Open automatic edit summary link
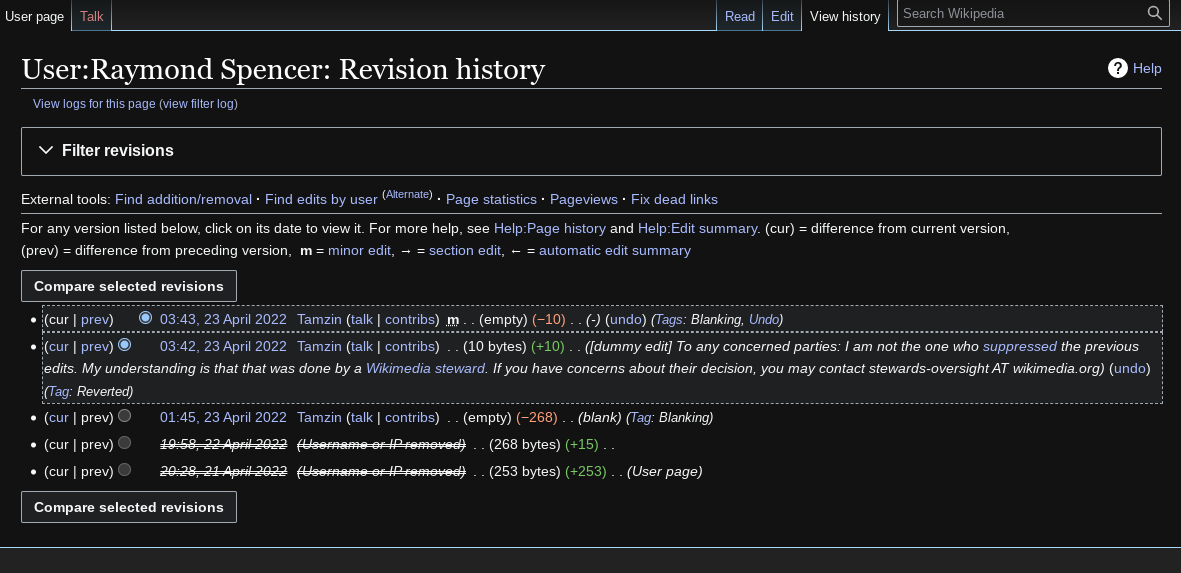This screenshot has height=573, width=1181. 615,251
